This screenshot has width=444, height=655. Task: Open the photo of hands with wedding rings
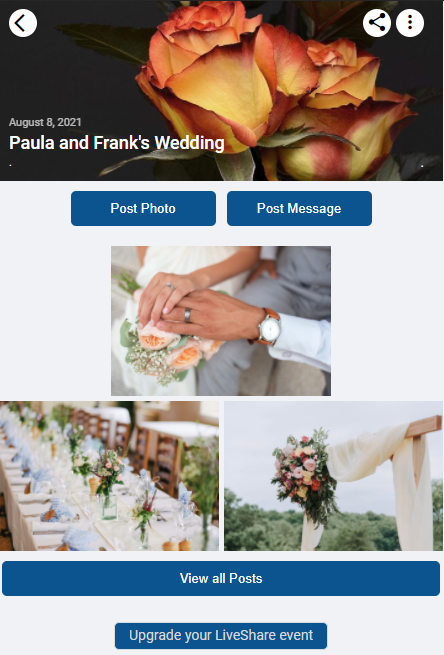pyautogui.click(x=221, y=321)
